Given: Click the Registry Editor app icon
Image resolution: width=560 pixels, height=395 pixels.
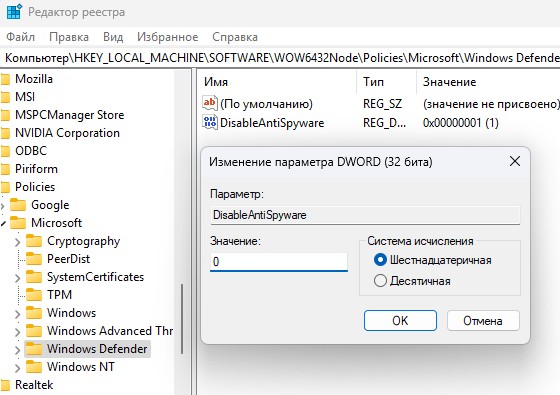Looking at the screenshot, I should click(x=14, y=11).
